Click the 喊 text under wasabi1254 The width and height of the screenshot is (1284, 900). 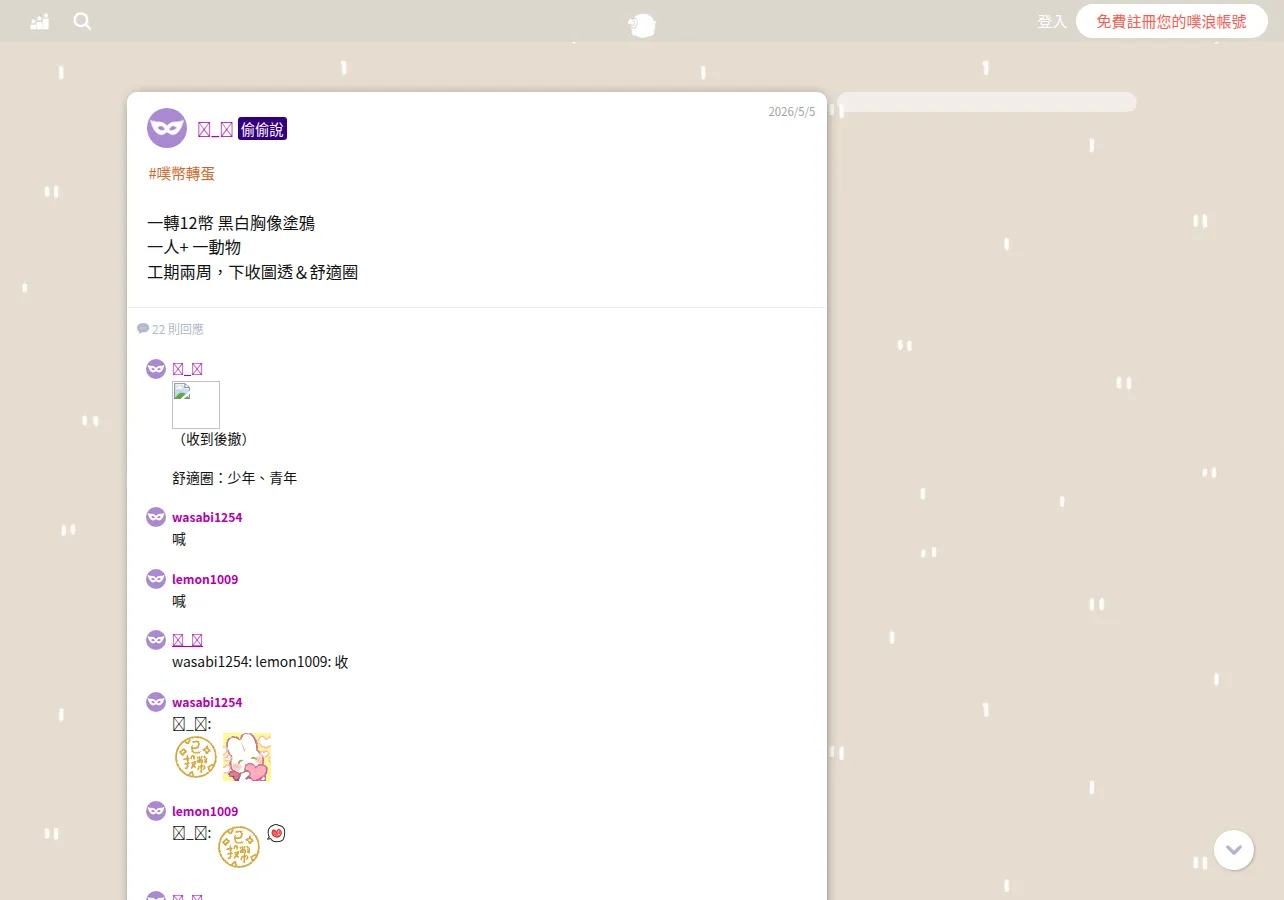coord(179,539)
